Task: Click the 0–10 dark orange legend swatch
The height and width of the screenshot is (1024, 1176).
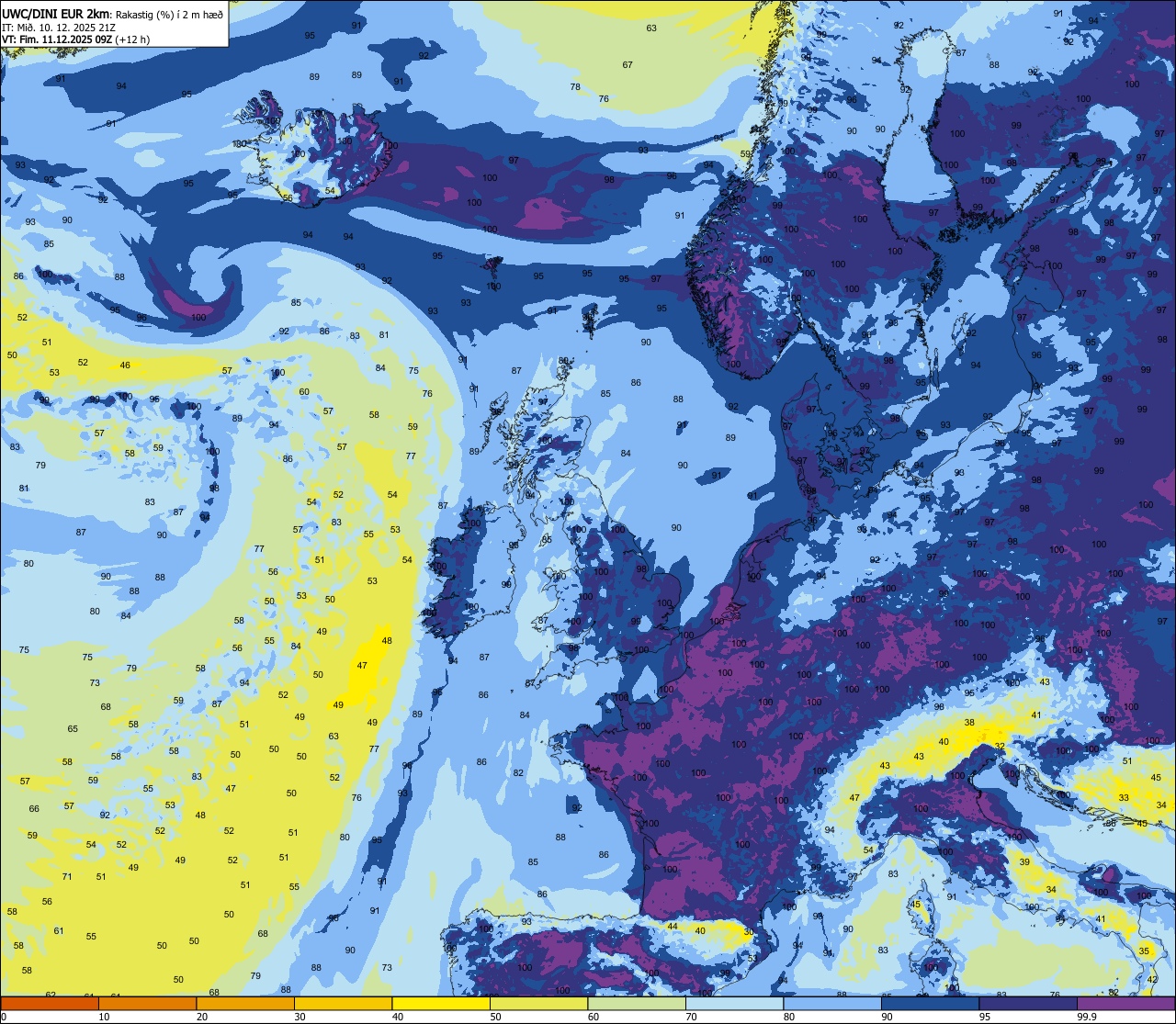Action: [x=50, y=1003]
